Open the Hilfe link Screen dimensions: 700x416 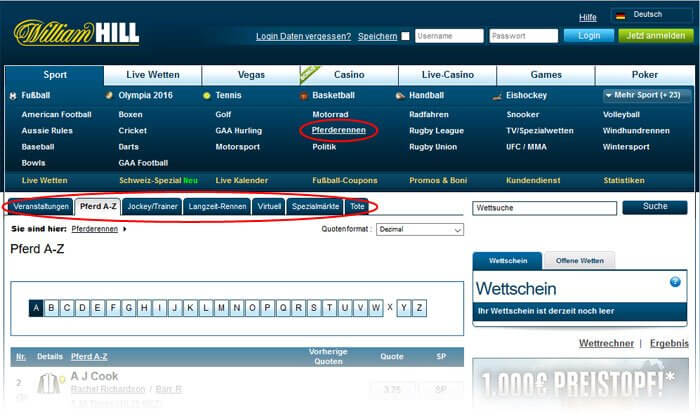(588, 17)
